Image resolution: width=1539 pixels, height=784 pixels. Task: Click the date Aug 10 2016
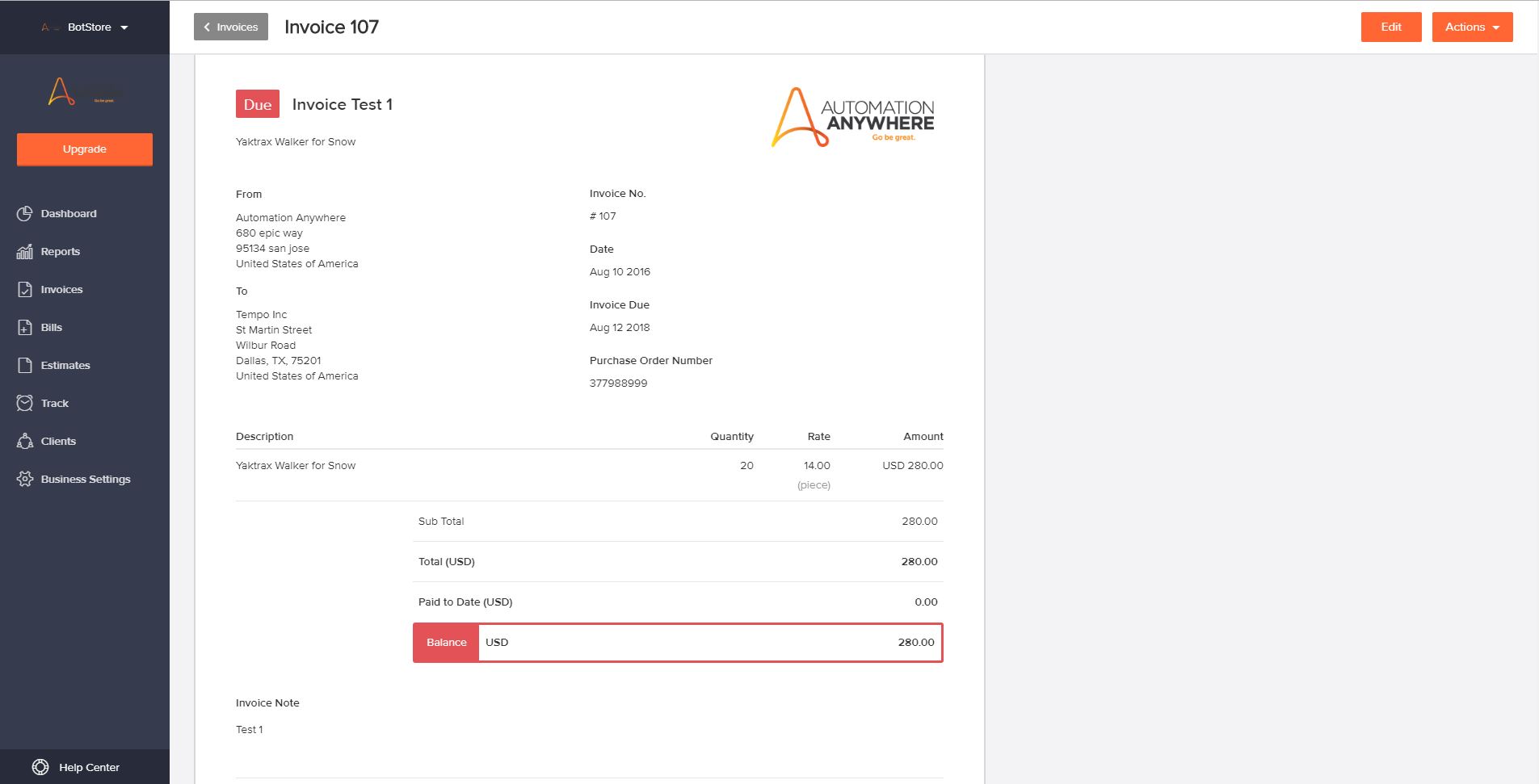point(620,272)
